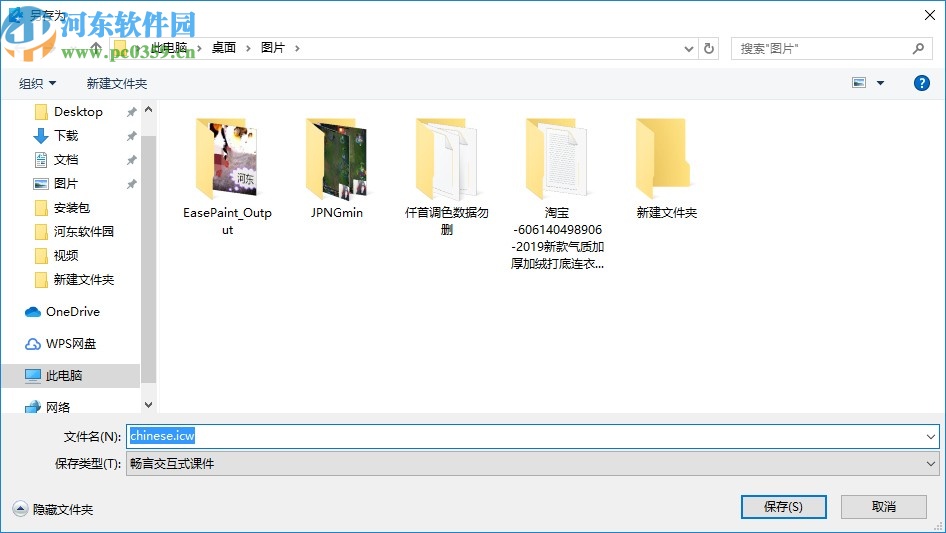
Task: Open the EasePaint_Output folder icon
Action: [x=227, y=159]
